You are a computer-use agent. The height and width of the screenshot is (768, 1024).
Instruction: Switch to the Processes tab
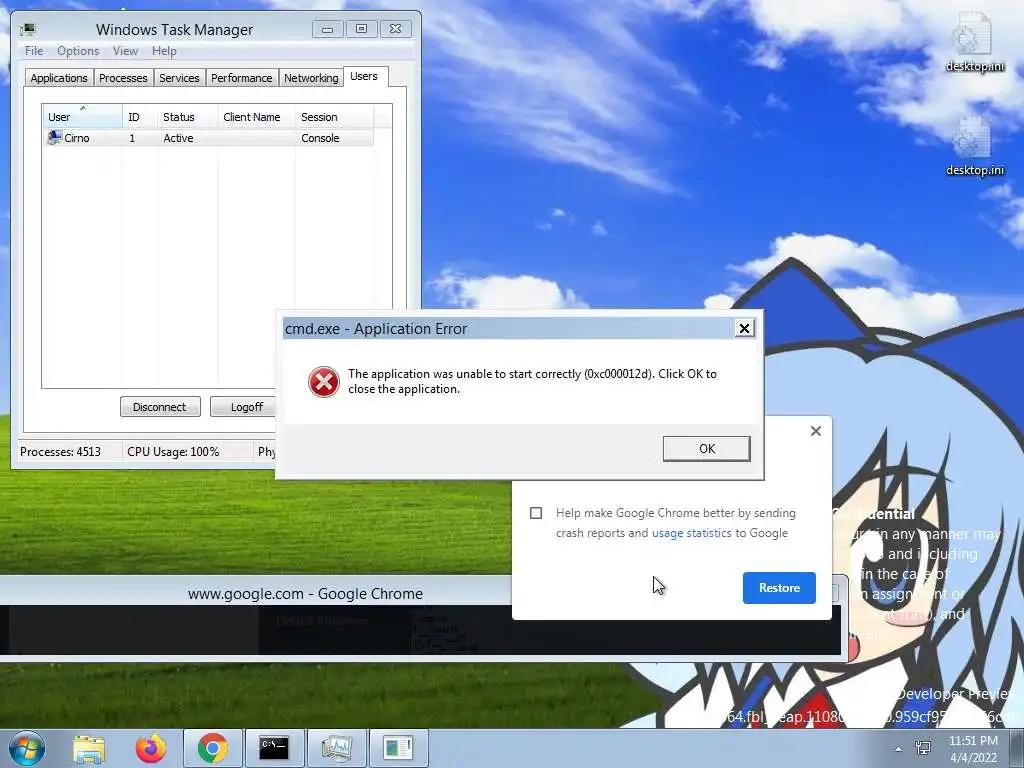click(x=123, y=78)
